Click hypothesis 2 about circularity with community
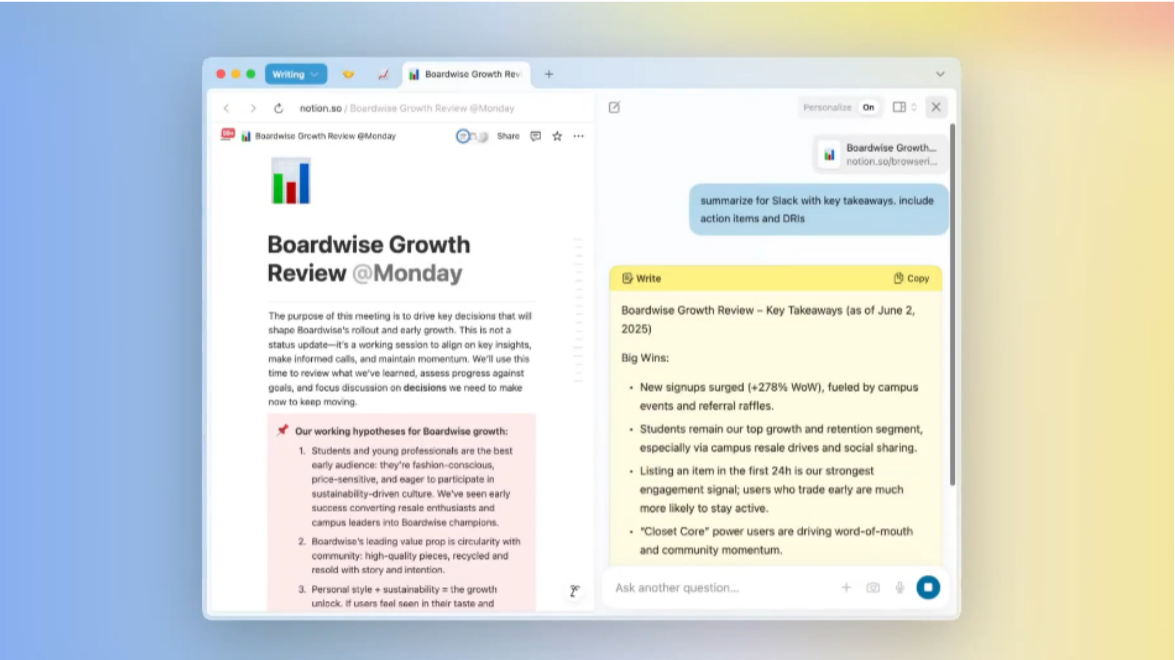Viewport: 1175px width, 660px height. click(415, 556)
